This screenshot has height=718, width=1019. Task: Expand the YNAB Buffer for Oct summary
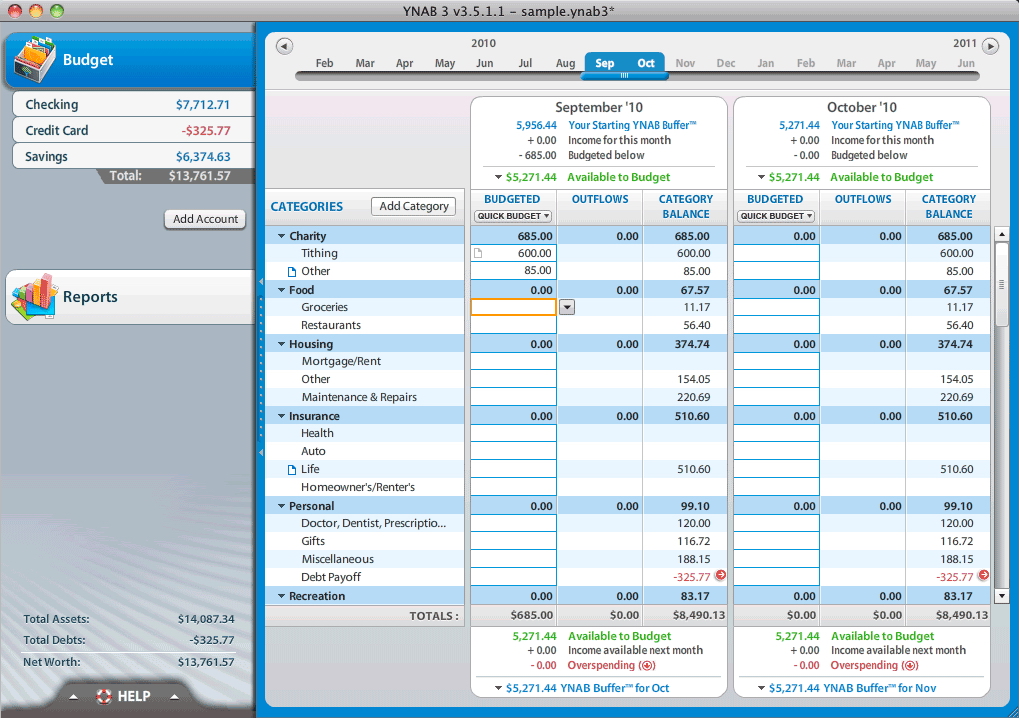pyautogui.click(x=498, y=688)
